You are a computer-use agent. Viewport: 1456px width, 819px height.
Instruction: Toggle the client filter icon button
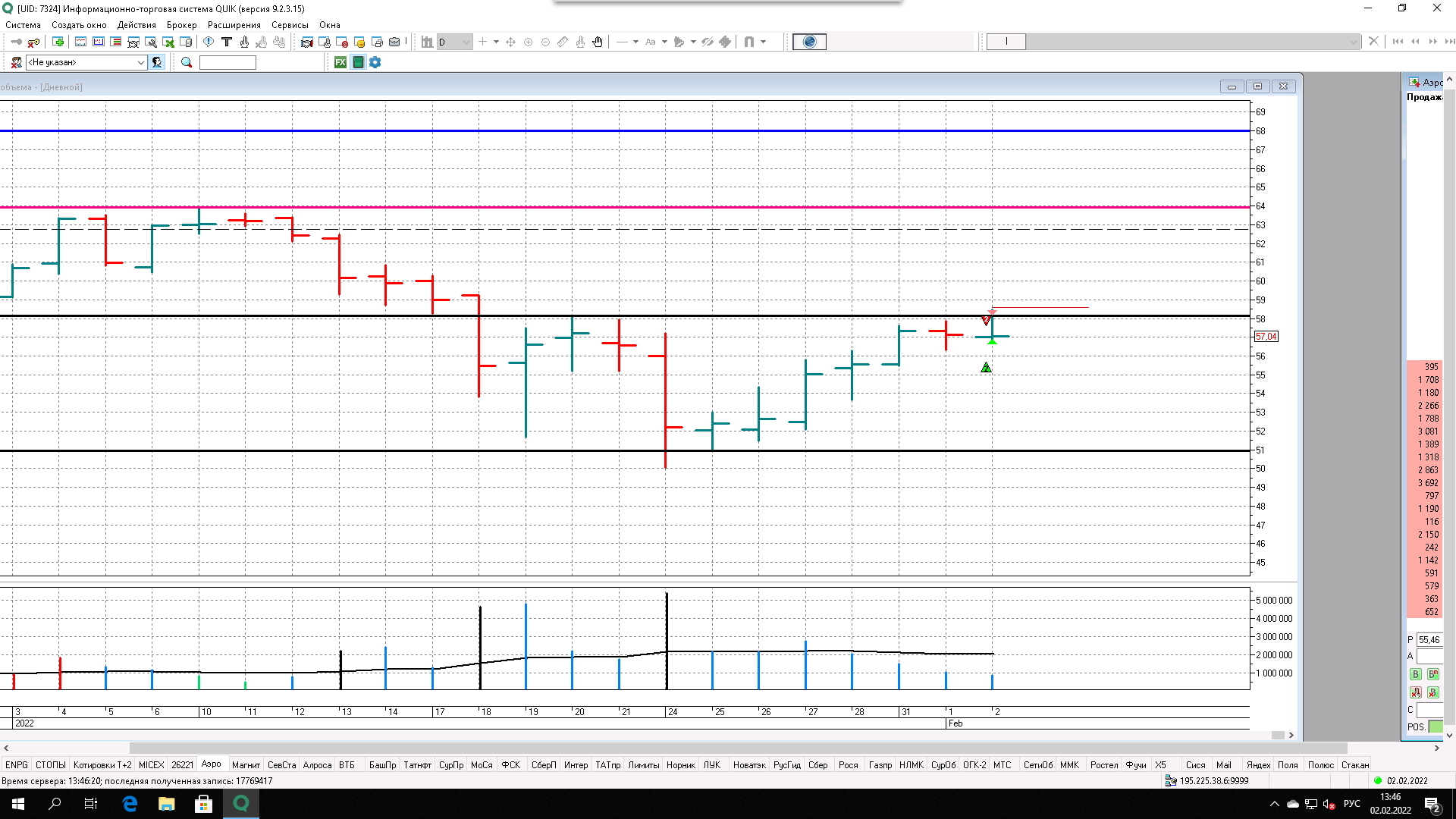pyautogui.click(x=157, y=62)
